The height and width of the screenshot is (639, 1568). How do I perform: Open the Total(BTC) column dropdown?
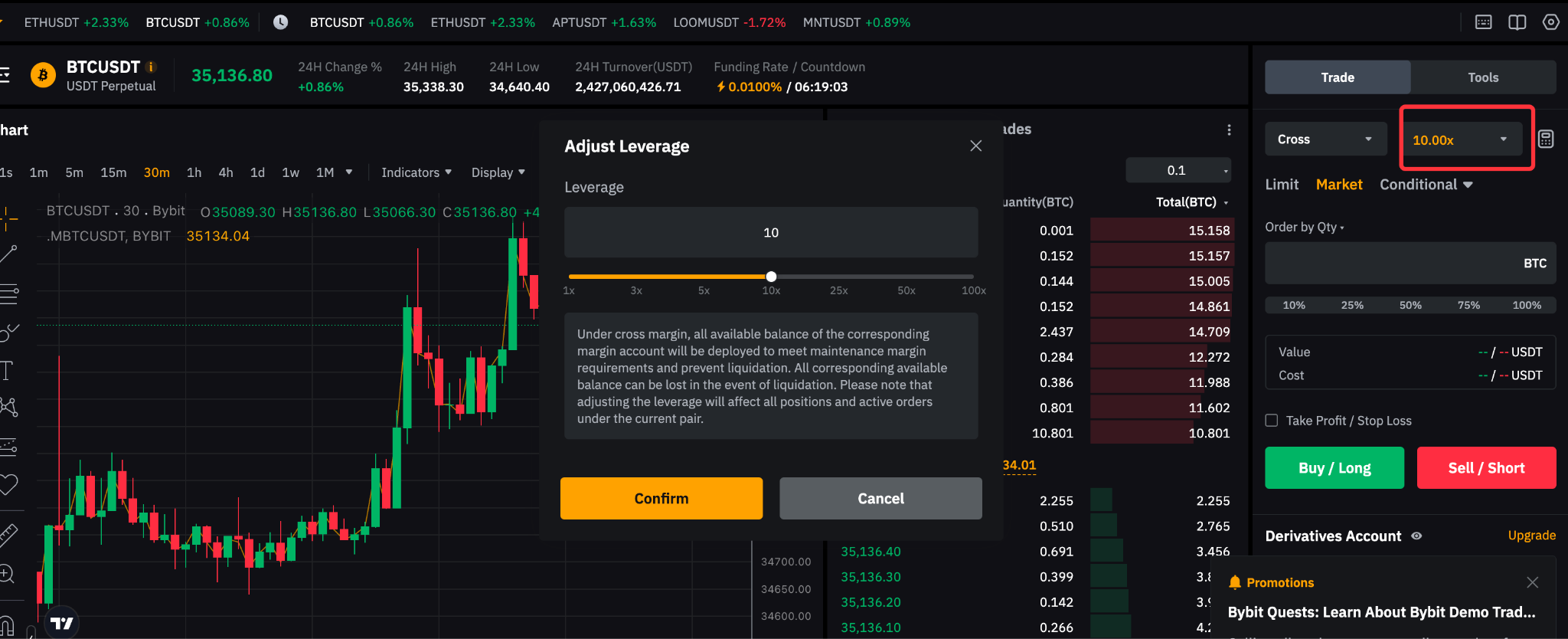1192,202
